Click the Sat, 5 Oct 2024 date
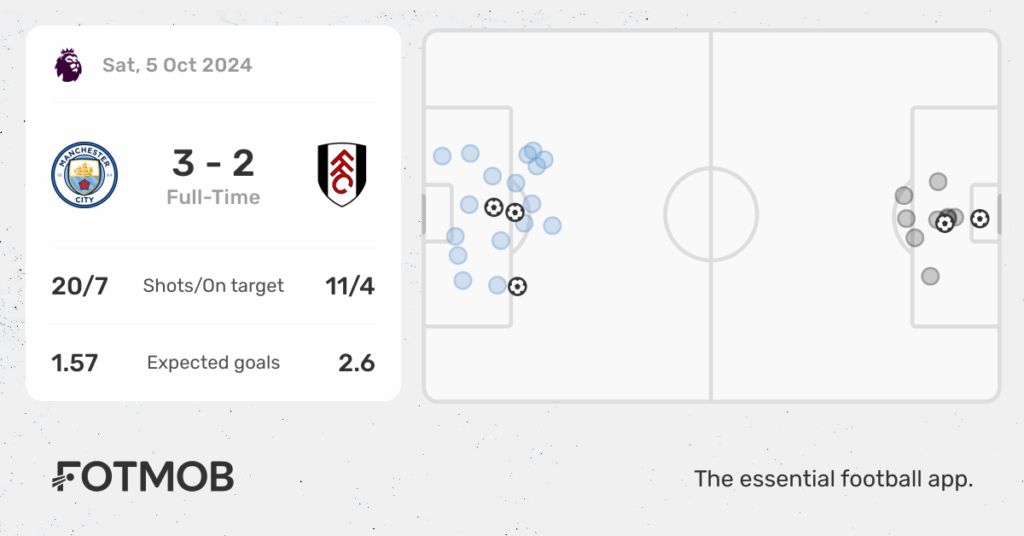This screenshot has height=536, width=1024. (177, 65)
